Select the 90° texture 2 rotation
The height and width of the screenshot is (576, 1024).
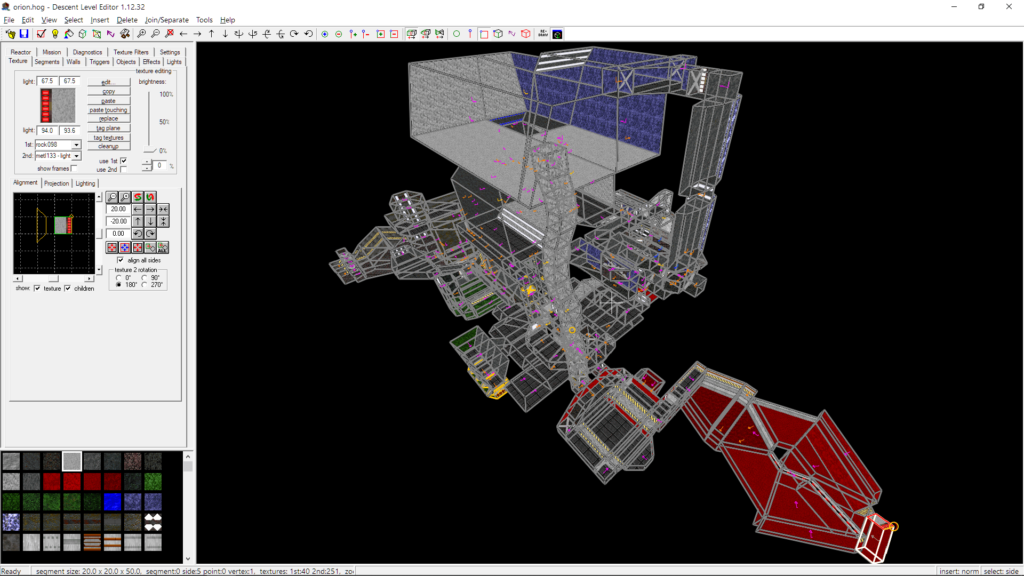[142, 278]
